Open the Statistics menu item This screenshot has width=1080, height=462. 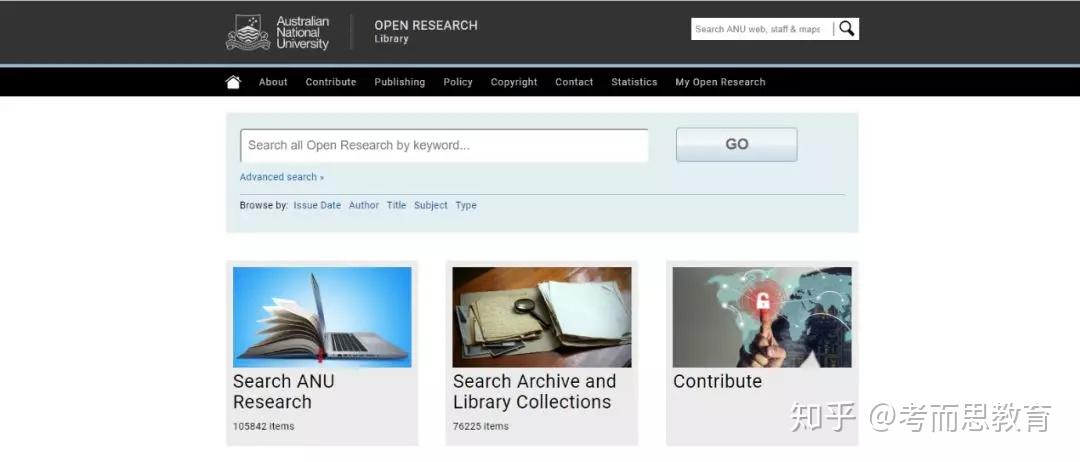[634, 82]
